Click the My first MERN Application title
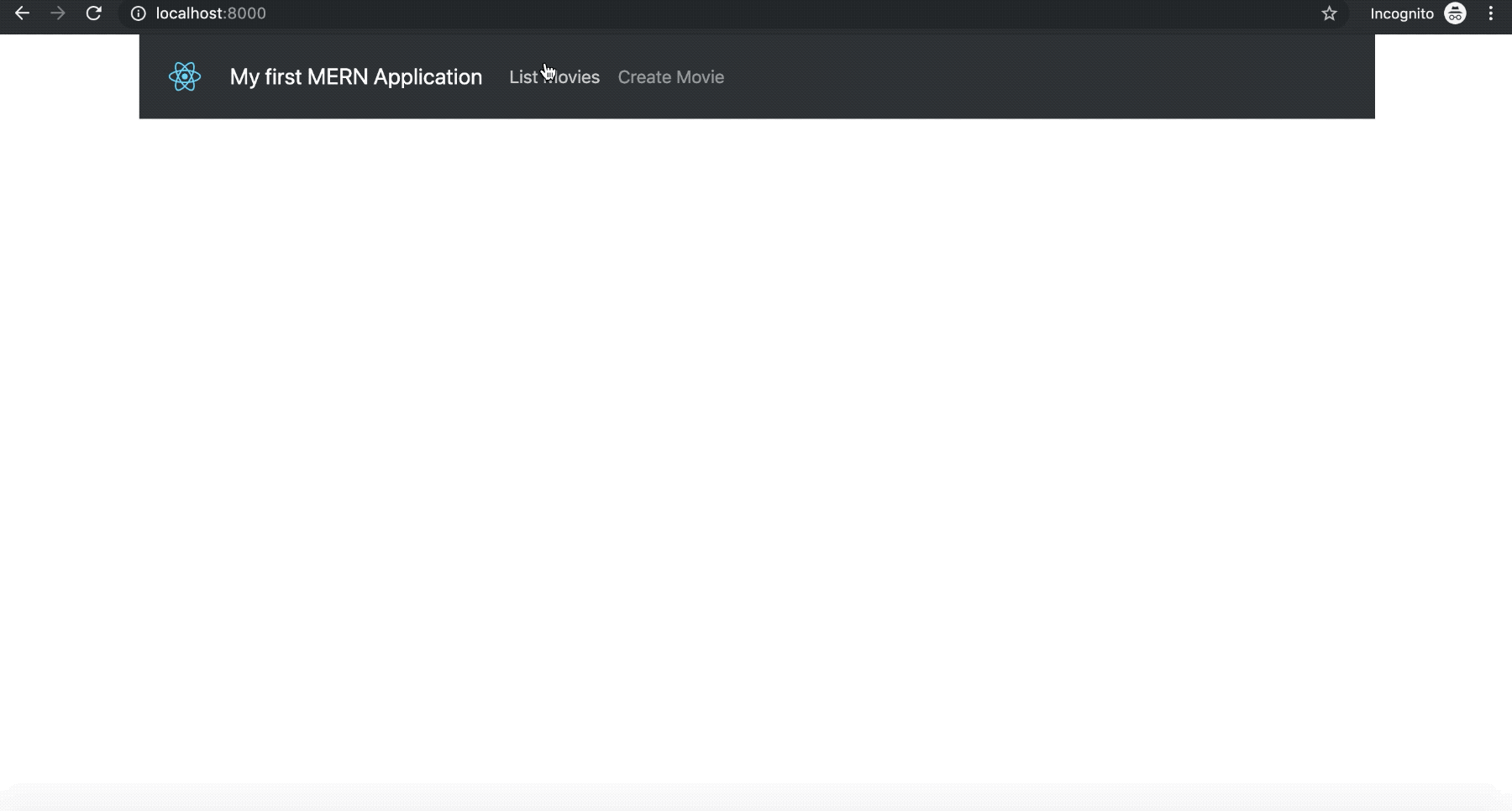The height and width of the screenshot is (811, 1512). pos(355,76)
